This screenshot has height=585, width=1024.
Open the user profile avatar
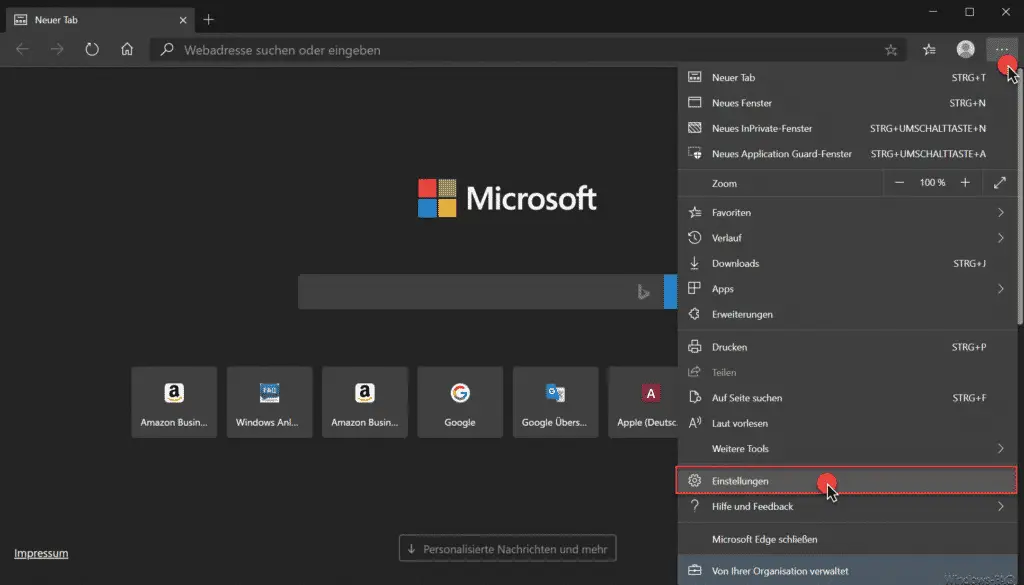(965, 49)
